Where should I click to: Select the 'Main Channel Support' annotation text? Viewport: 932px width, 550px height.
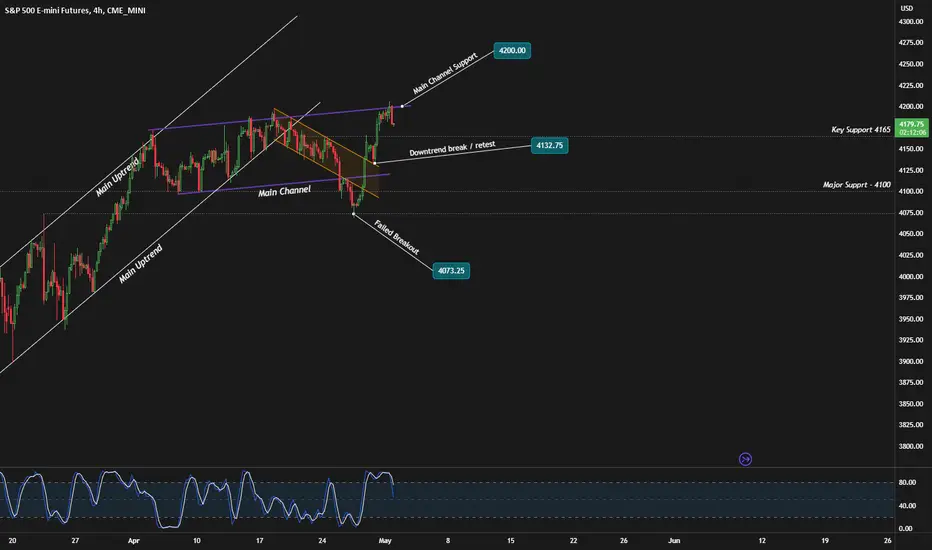pos(445,73)
